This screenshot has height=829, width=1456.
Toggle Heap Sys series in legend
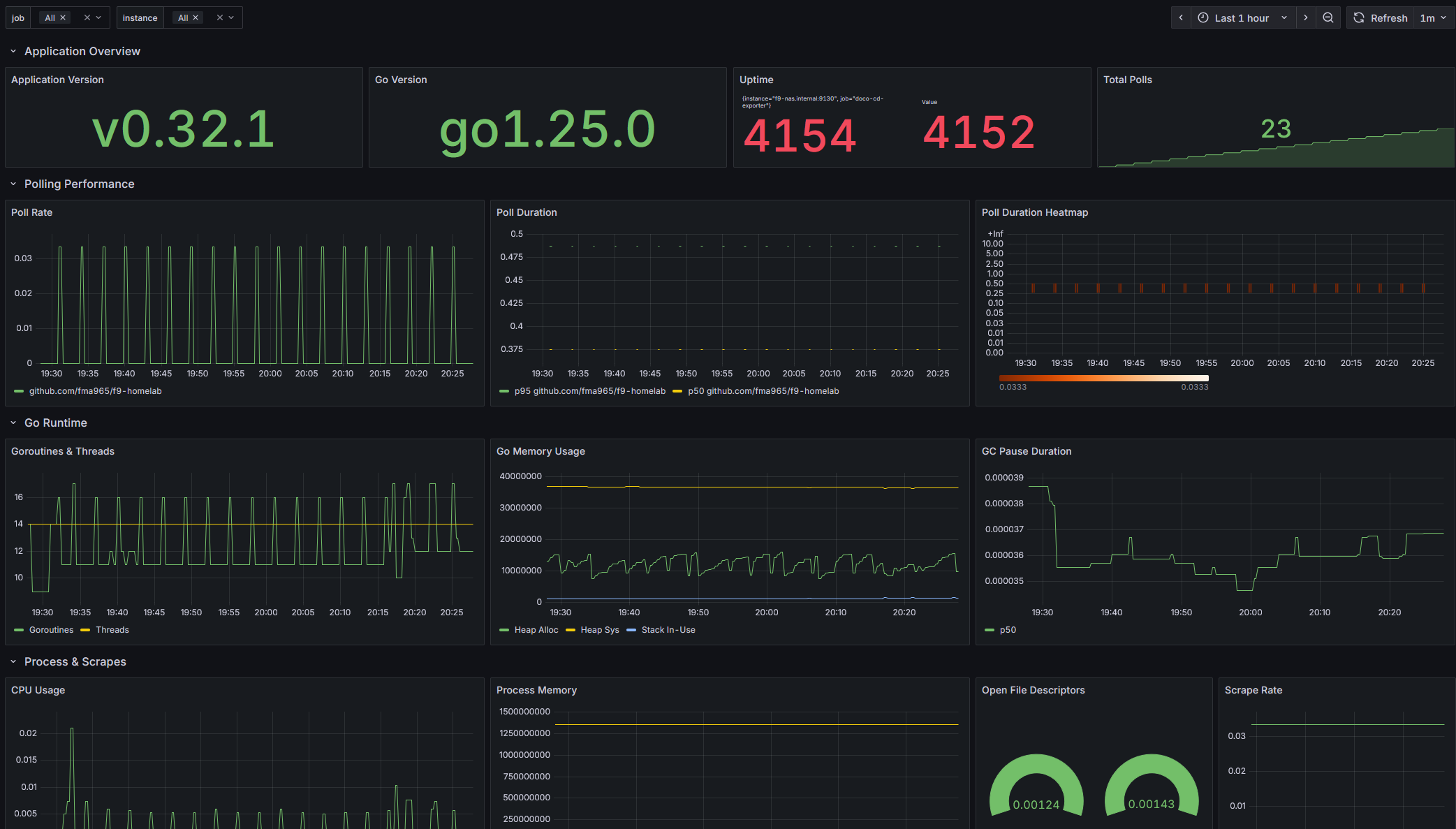click(599, 630)
